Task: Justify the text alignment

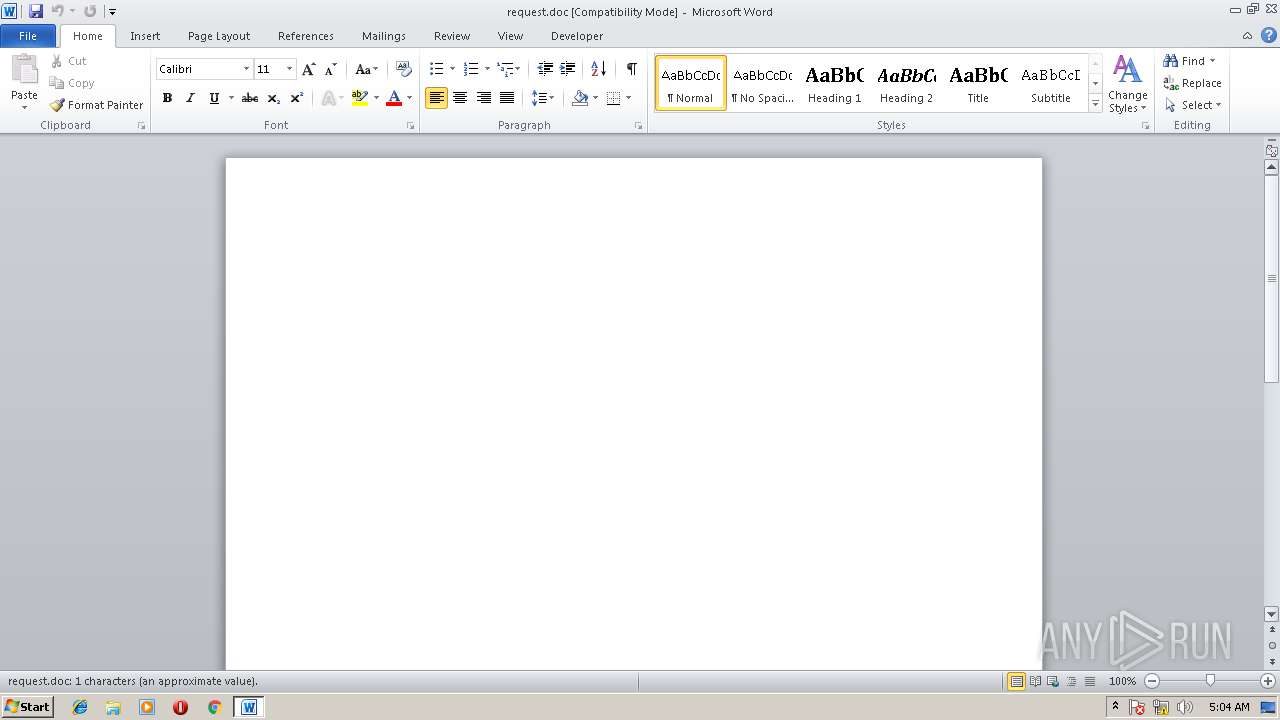Action: [507, 98]
